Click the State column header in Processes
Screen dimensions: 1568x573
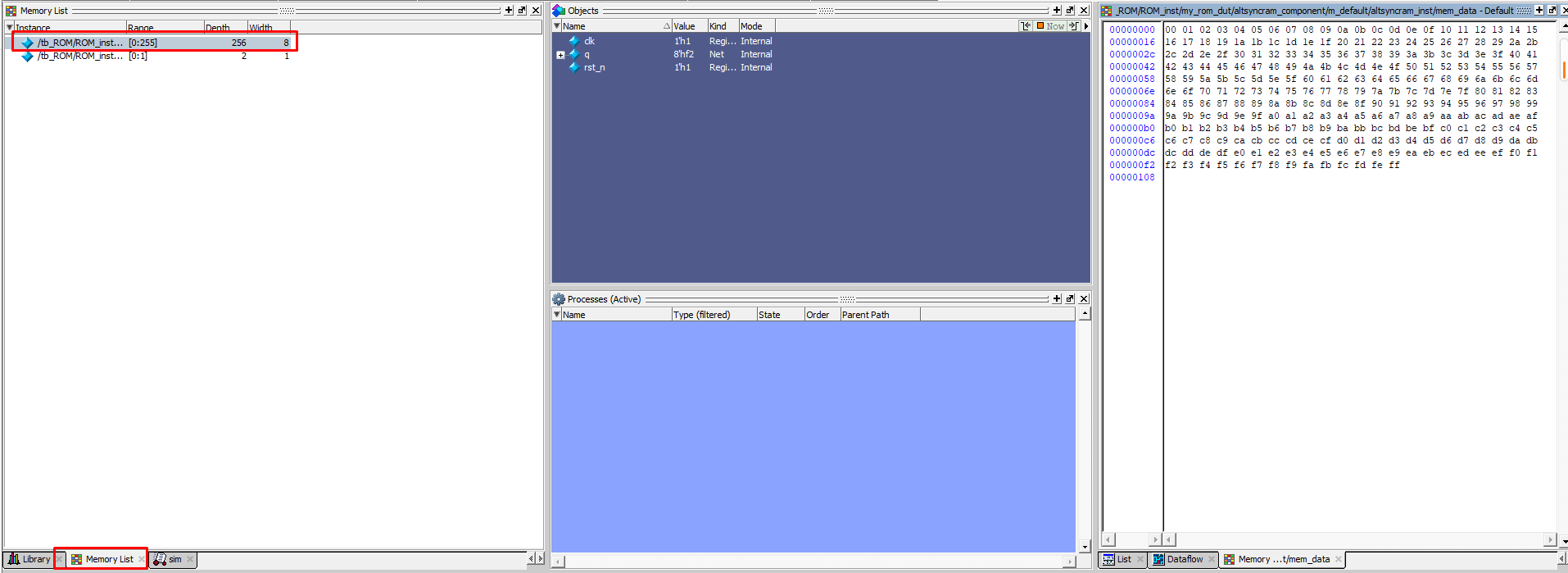pyautogui.click(x=780, y=315)
